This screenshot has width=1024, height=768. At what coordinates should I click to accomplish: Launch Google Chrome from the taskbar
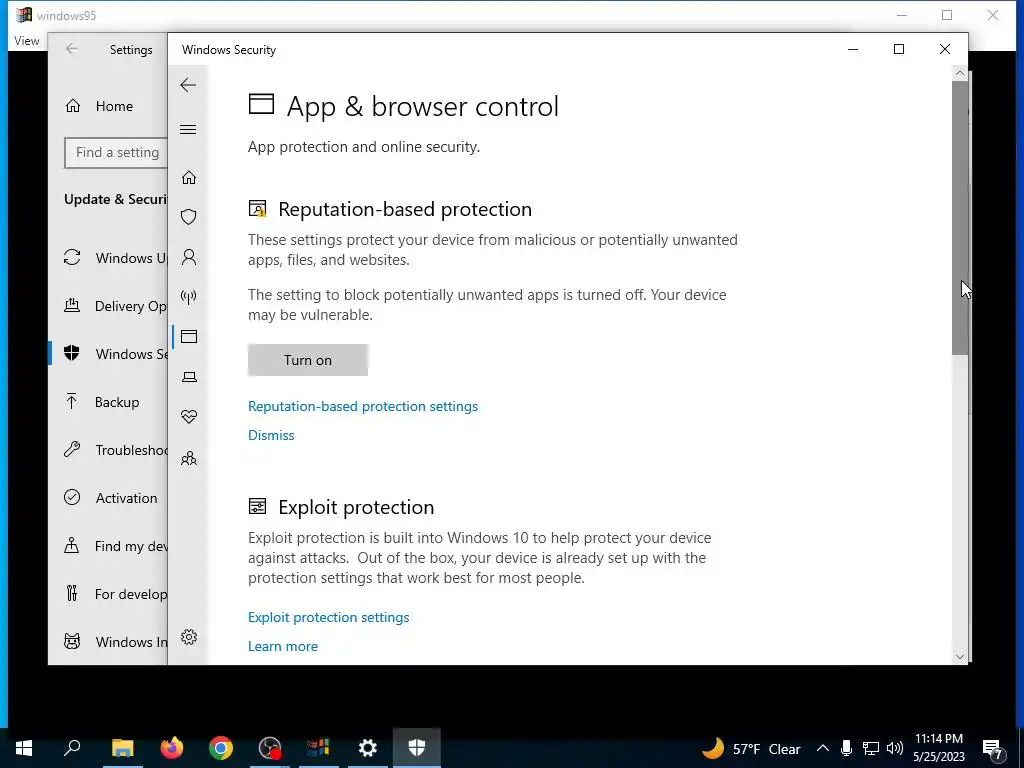(x=221, y=748)
